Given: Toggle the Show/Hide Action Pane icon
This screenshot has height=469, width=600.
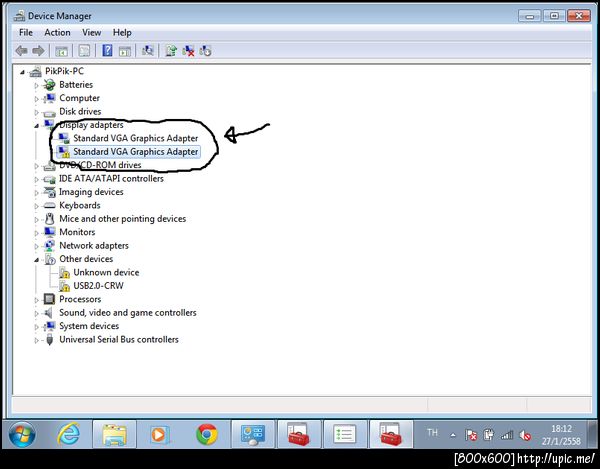Looking at the screenshot, I should (x=125, y=50).
